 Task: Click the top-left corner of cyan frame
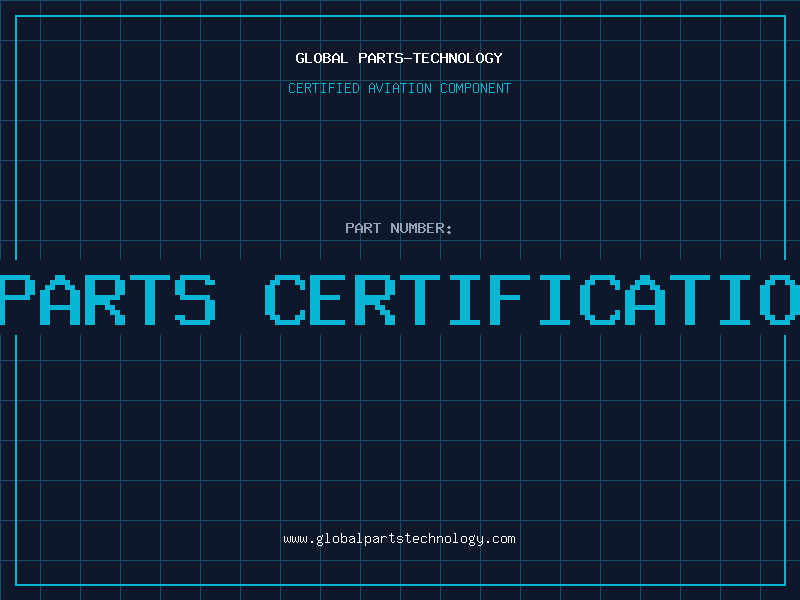point(16,16)
